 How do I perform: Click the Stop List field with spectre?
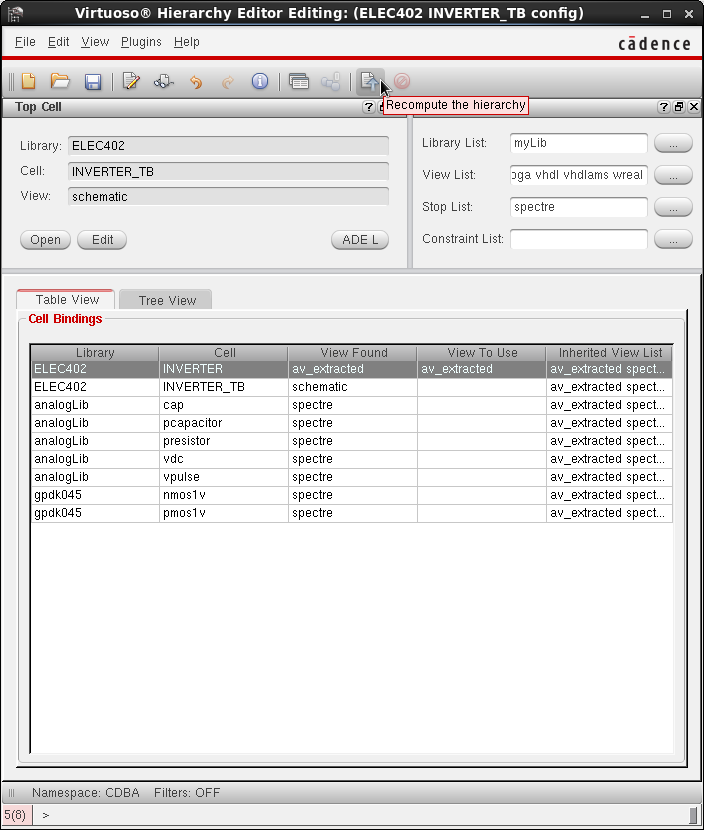click(579, 207)
